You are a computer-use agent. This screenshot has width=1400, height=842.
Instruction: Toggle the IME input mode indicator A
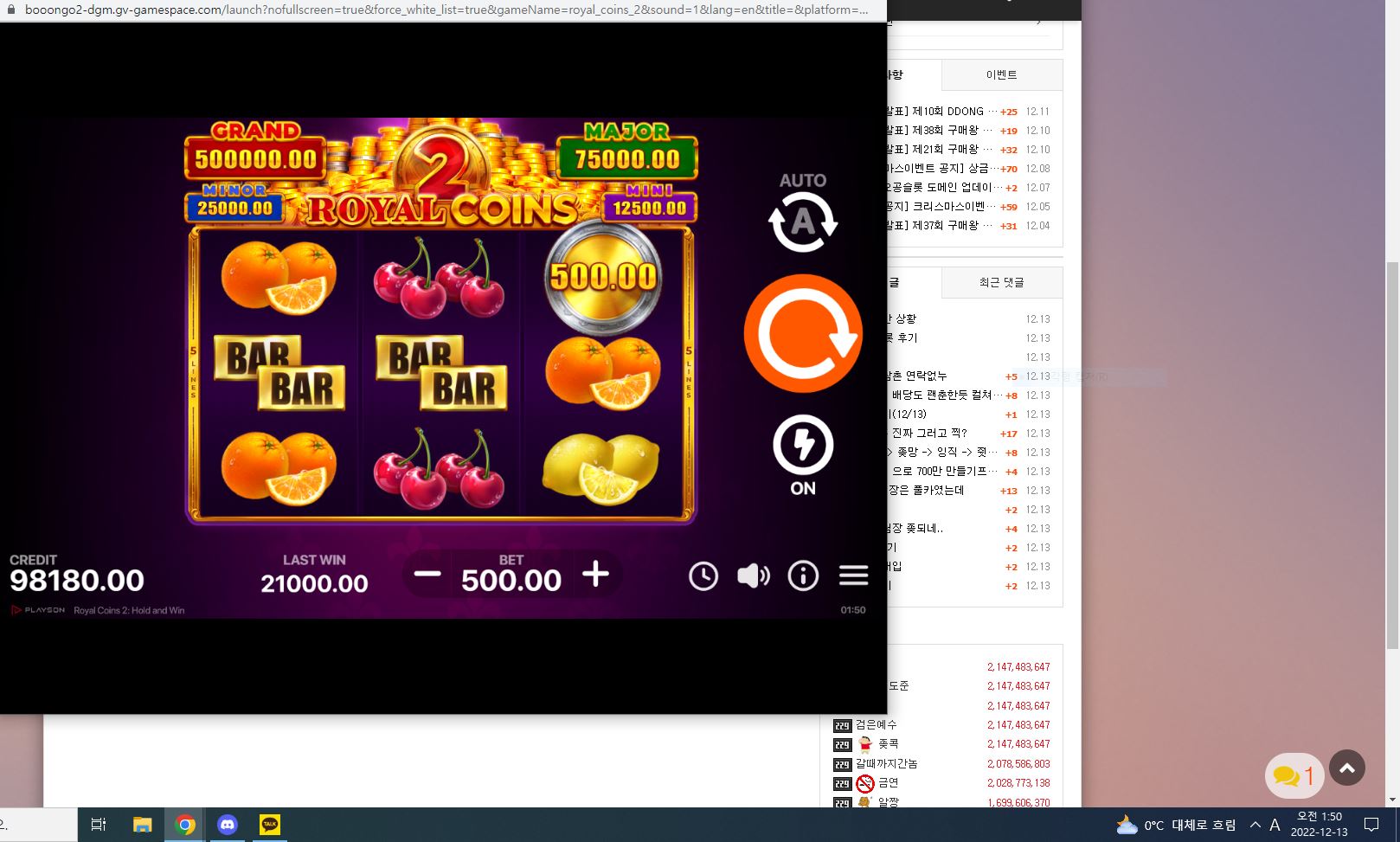[1275, 826]
